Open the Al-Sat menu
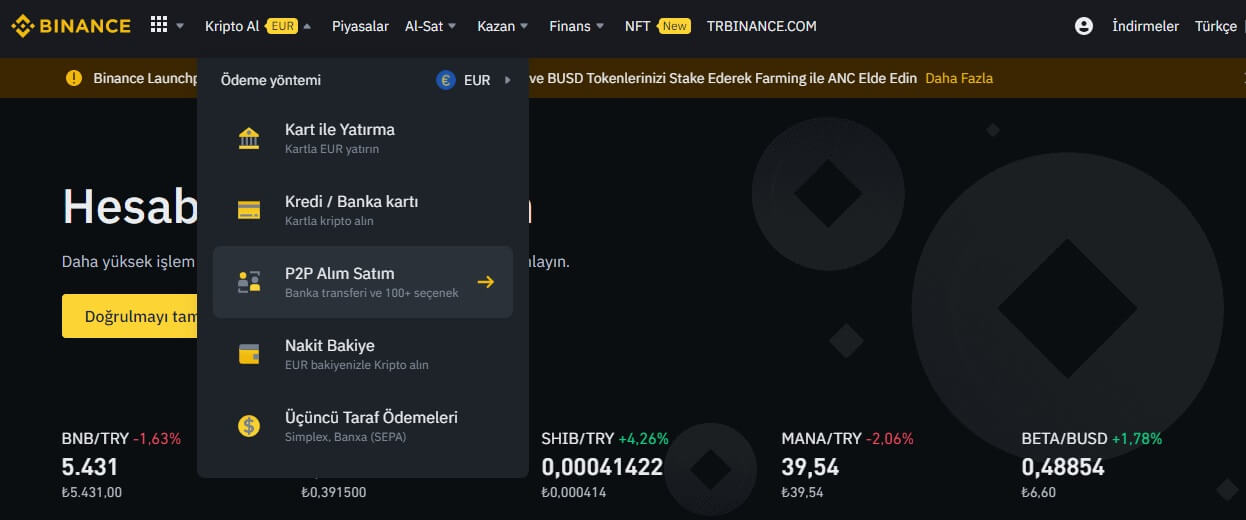This screenshot has width=1246, height=520. click(424, 26)
